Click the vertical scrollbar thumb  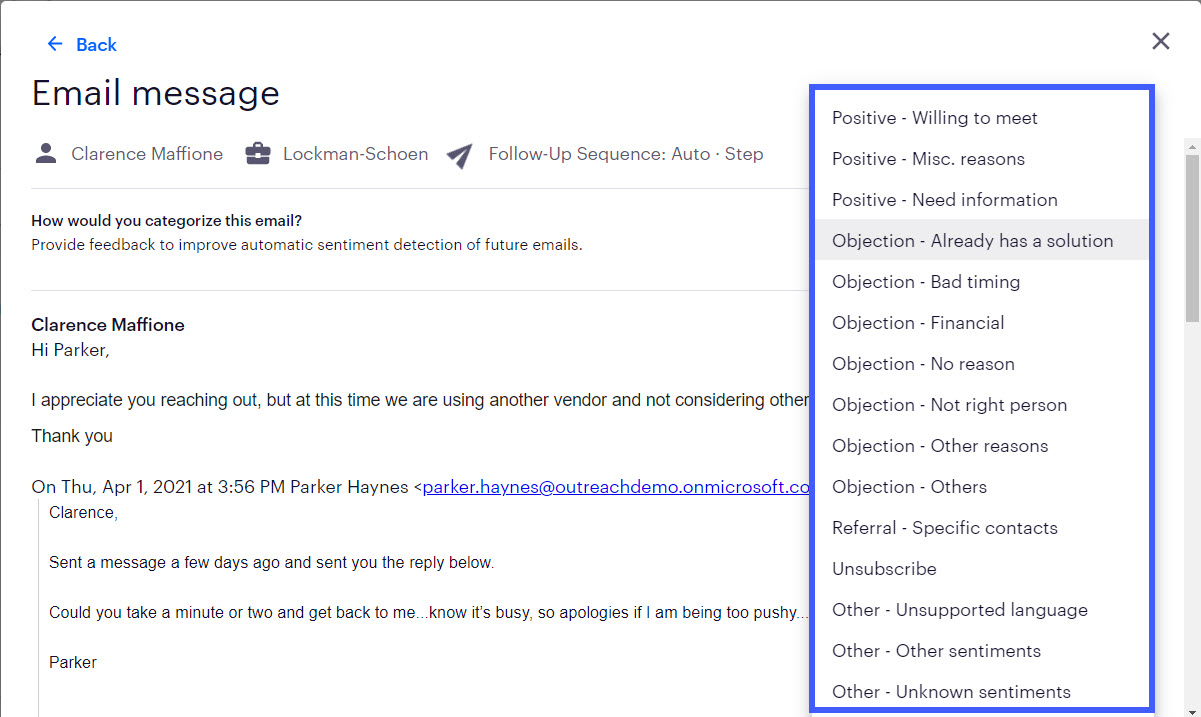coord(1192,237)
